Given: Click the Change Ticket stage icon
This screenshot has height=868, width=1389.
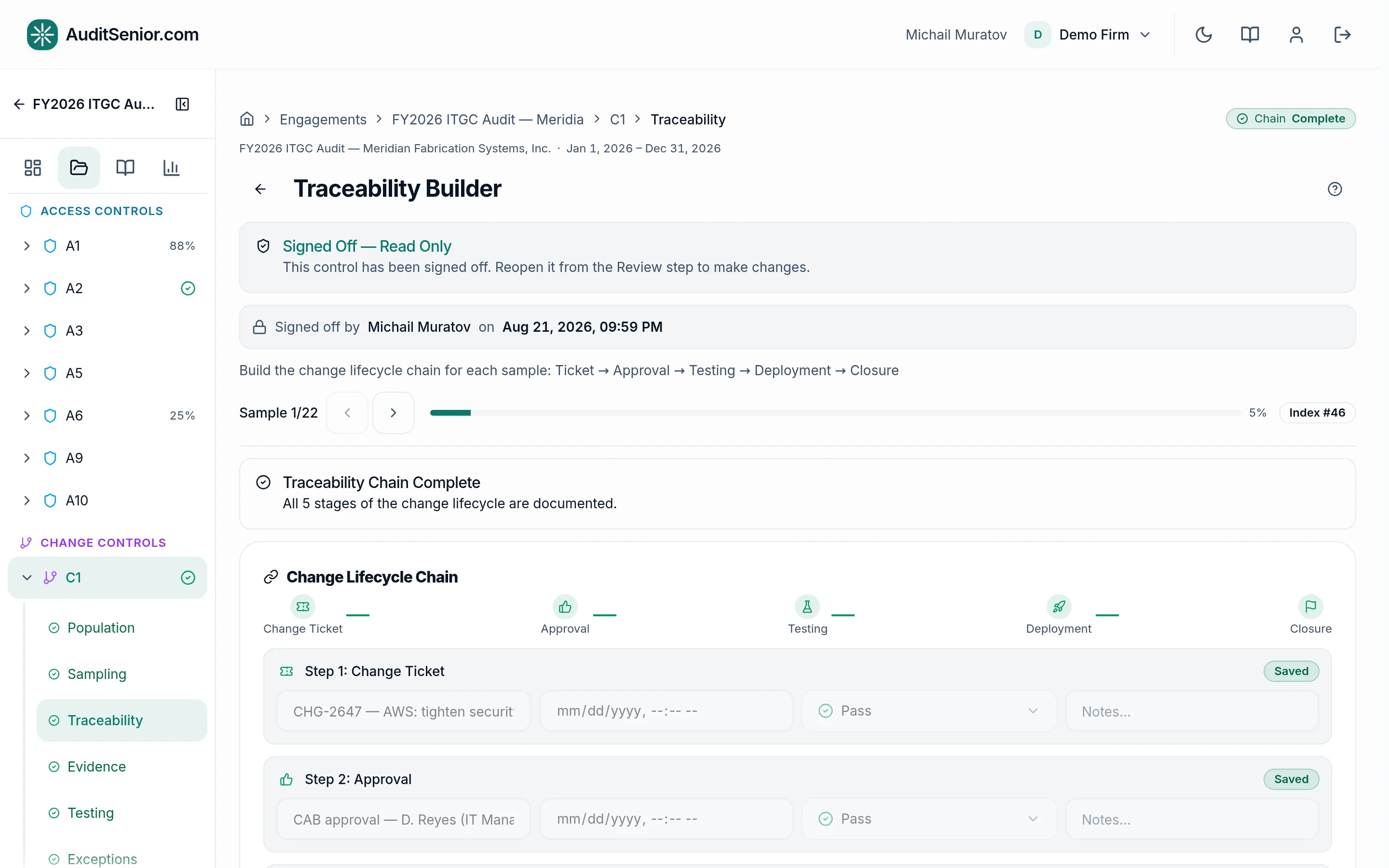Looking at the screenshot, I should 303,607.
